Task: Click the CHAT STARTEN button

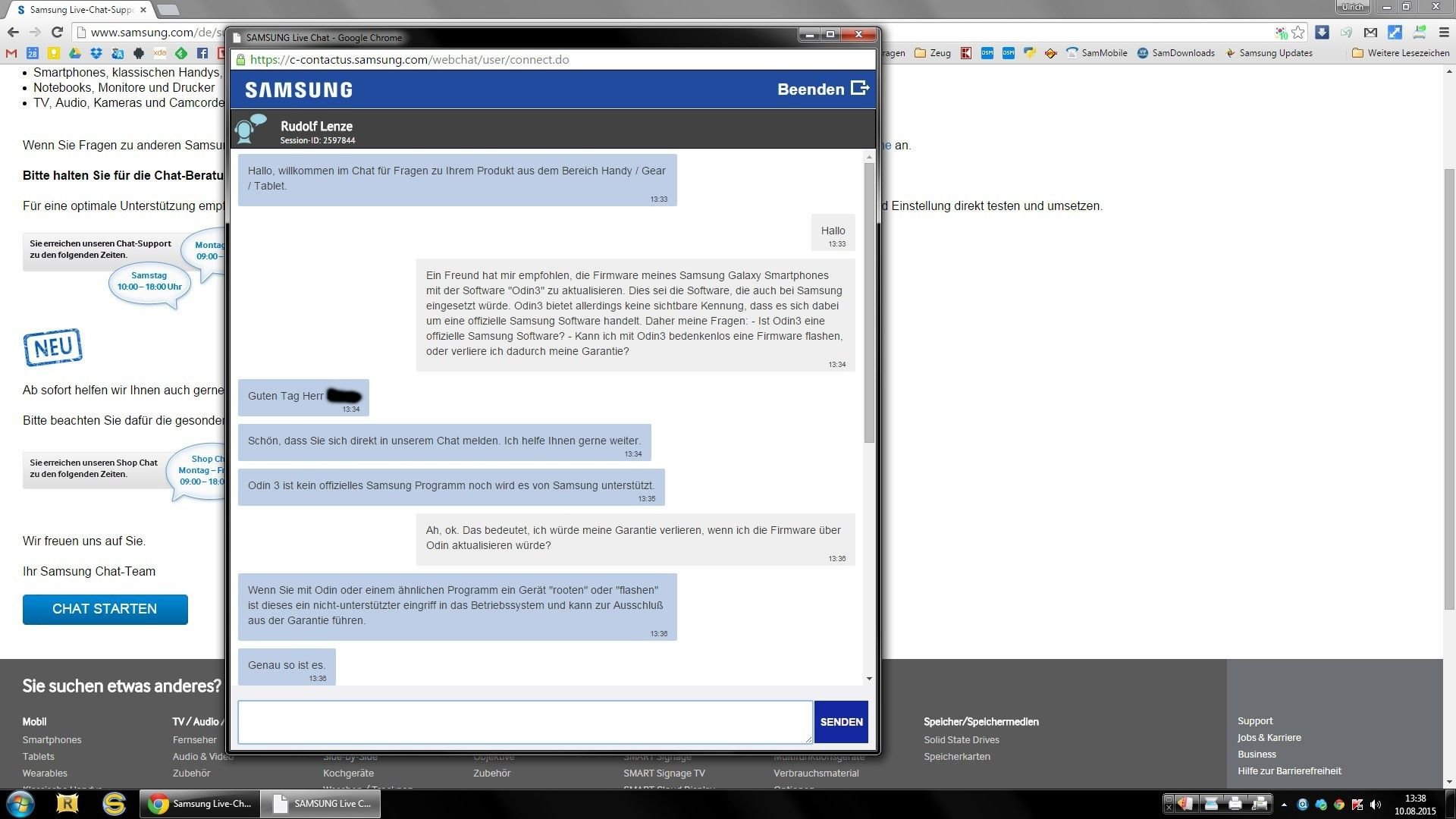Action: tap(105, 609)
